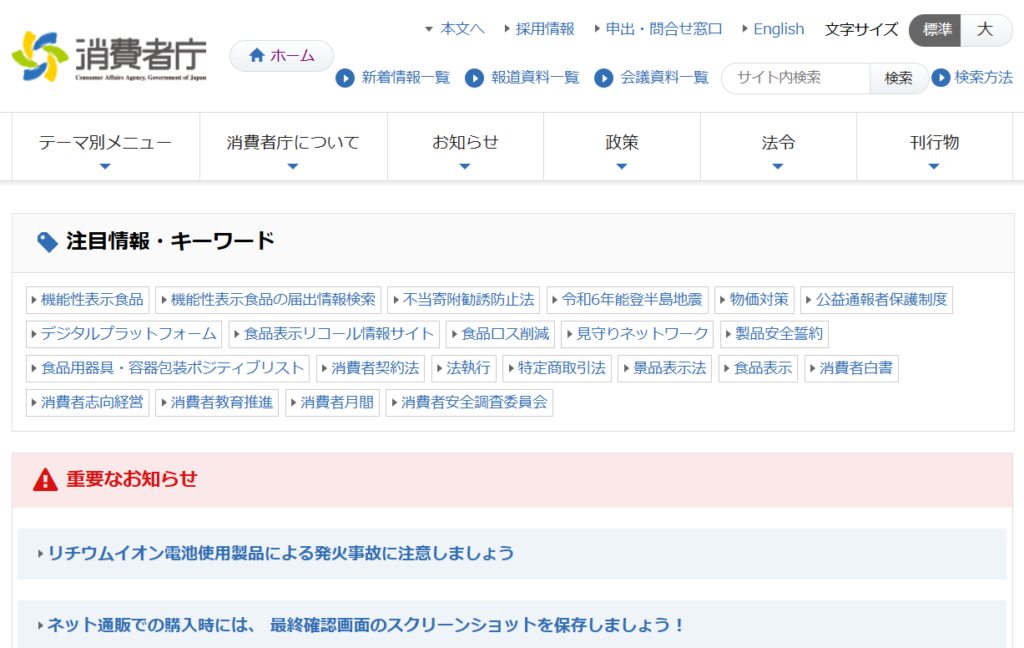
Task: Select 消費者庁について in the navigation
Action: tap(292, 143)
